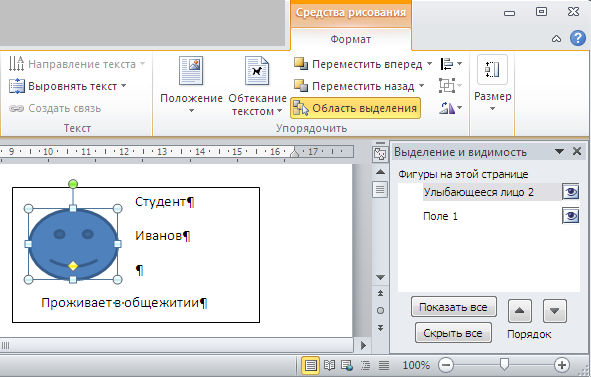This screenshot has width=591, height=377.
Task: Click the green rotation handle of smiley
Action: (x=73, y=184)
